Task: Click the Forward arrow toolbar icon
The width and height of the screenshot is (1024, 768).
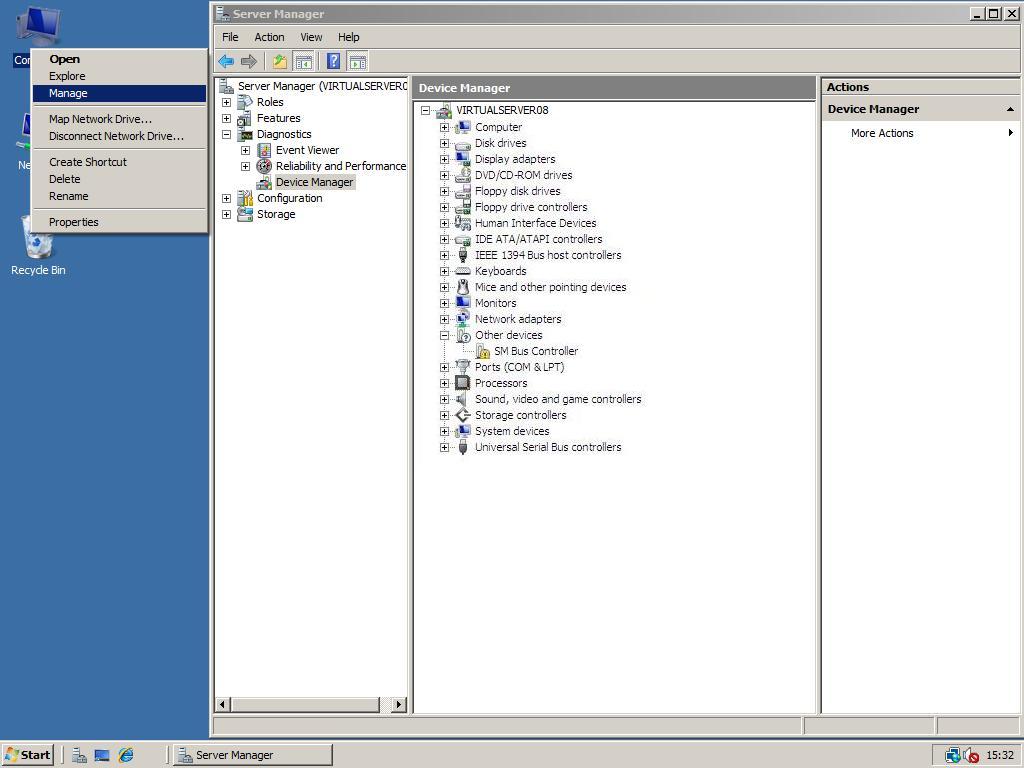Action: click(249, 61)
